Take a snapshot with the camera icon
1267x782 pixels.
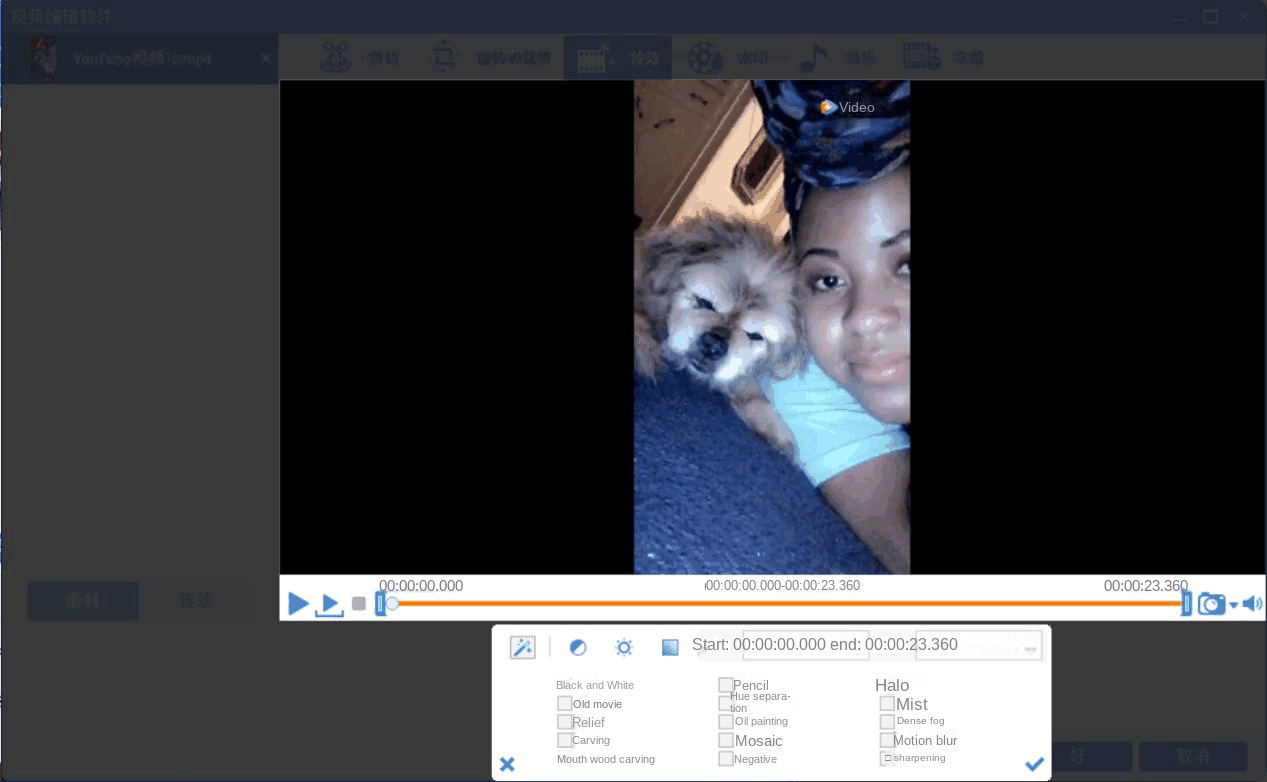1210,604
